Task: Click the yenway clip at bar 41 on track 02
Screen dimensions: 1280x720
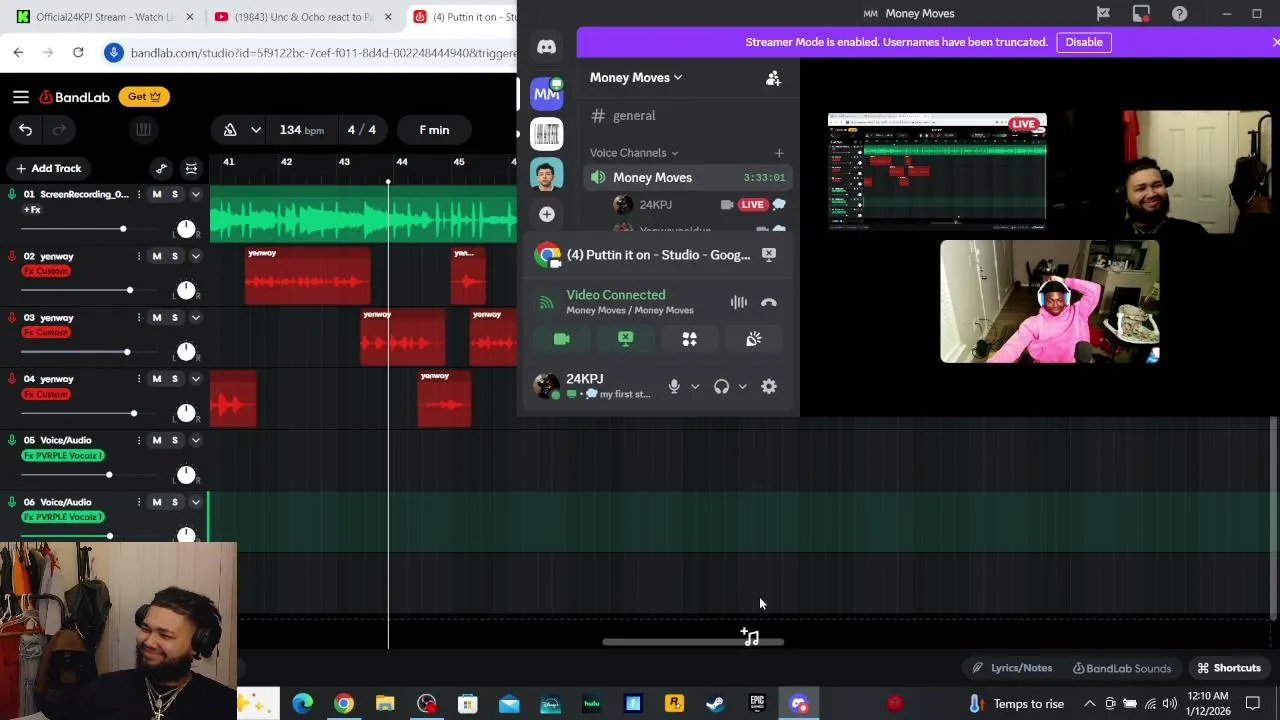Action: pos(307,275)
